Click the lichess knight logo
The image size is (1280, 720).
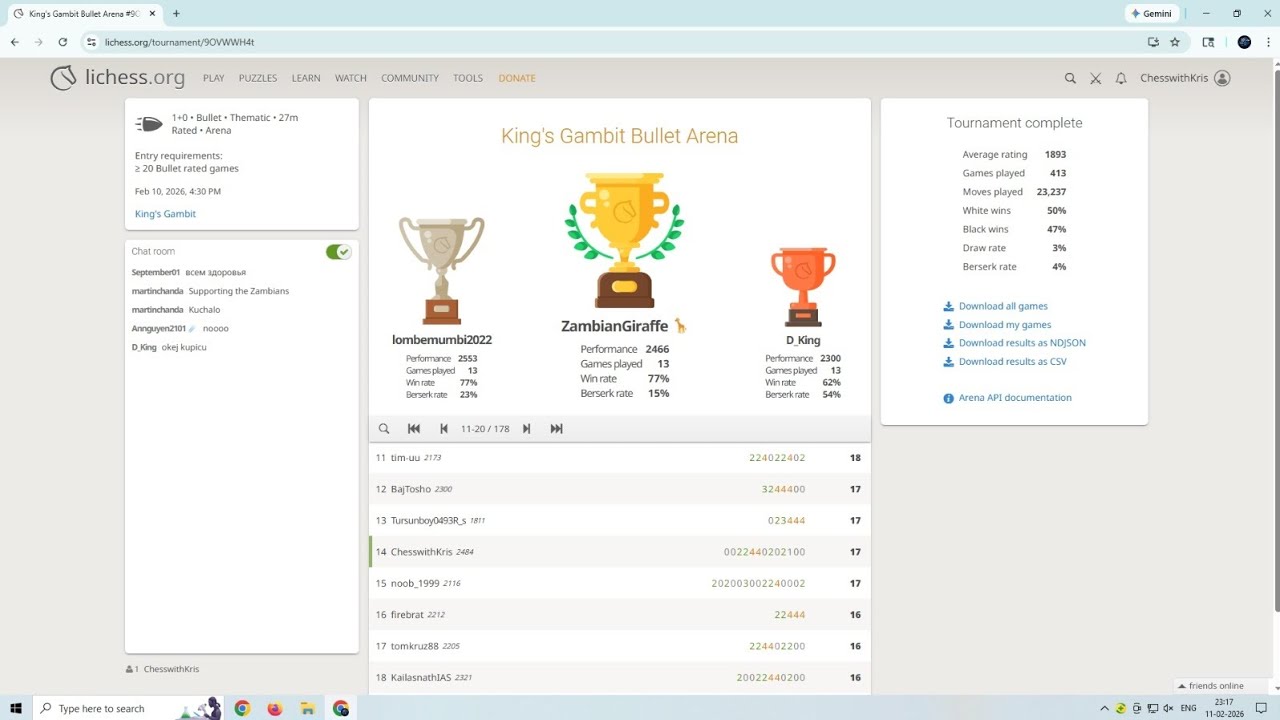(63, 78)
